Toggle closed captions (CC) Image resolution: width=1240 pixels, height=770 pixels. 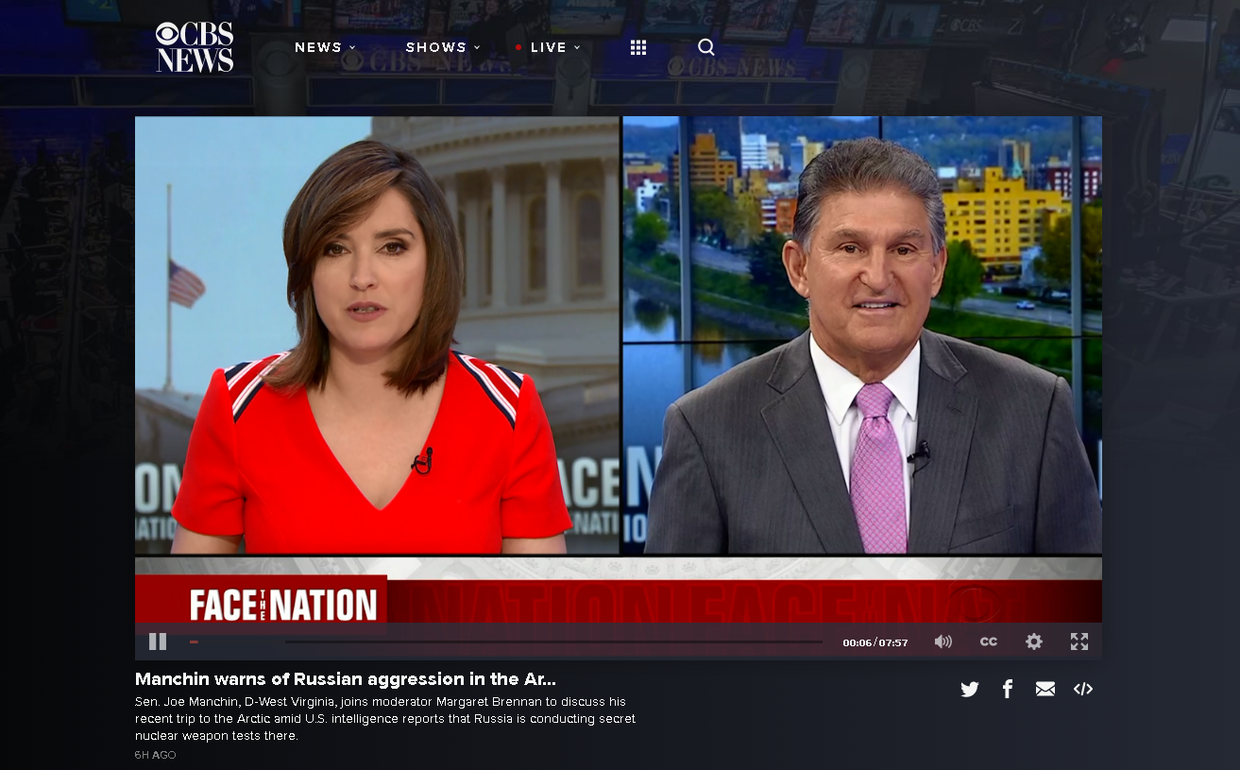(988, 642)
